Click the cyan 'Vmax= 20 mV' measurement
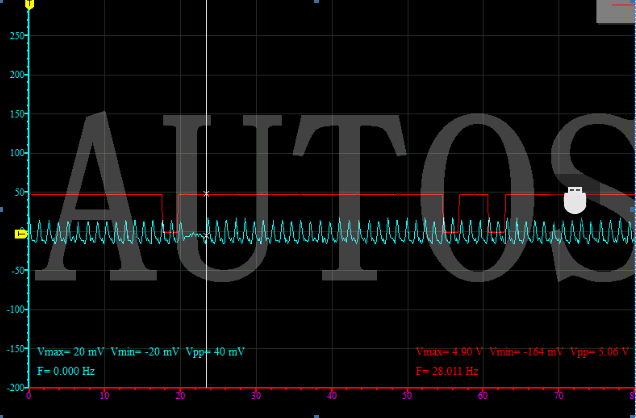 pos(71,352)
